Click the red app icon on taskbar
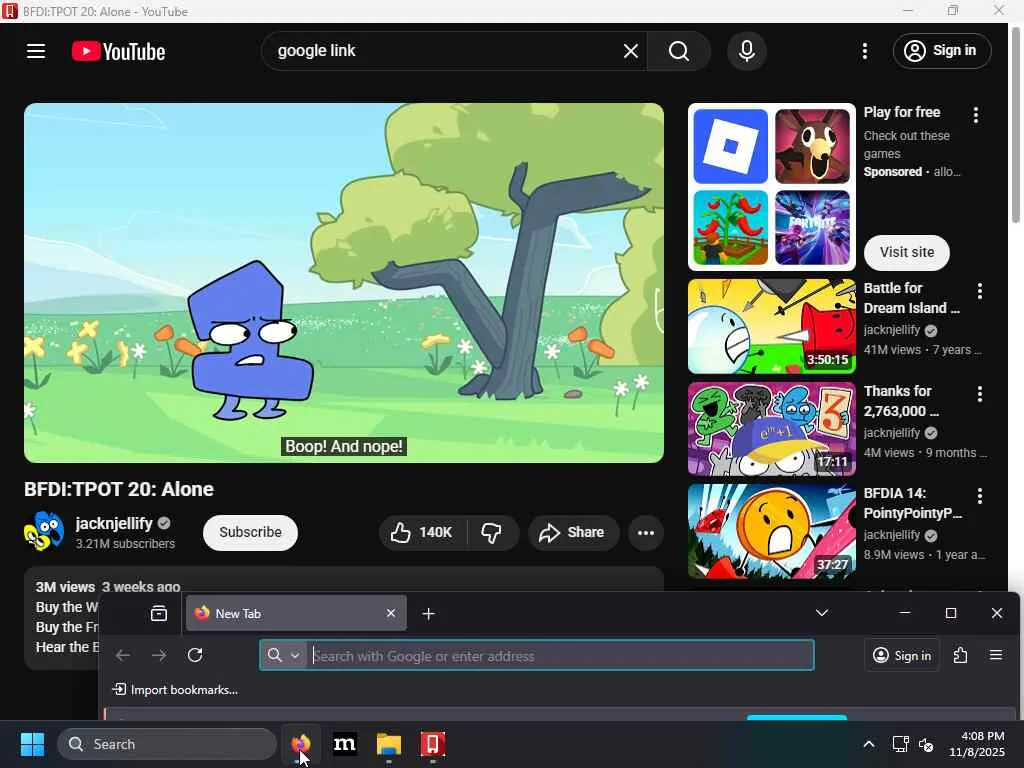Image resolution: width=1024 pixels, height=768 pixels. [432, 744]
